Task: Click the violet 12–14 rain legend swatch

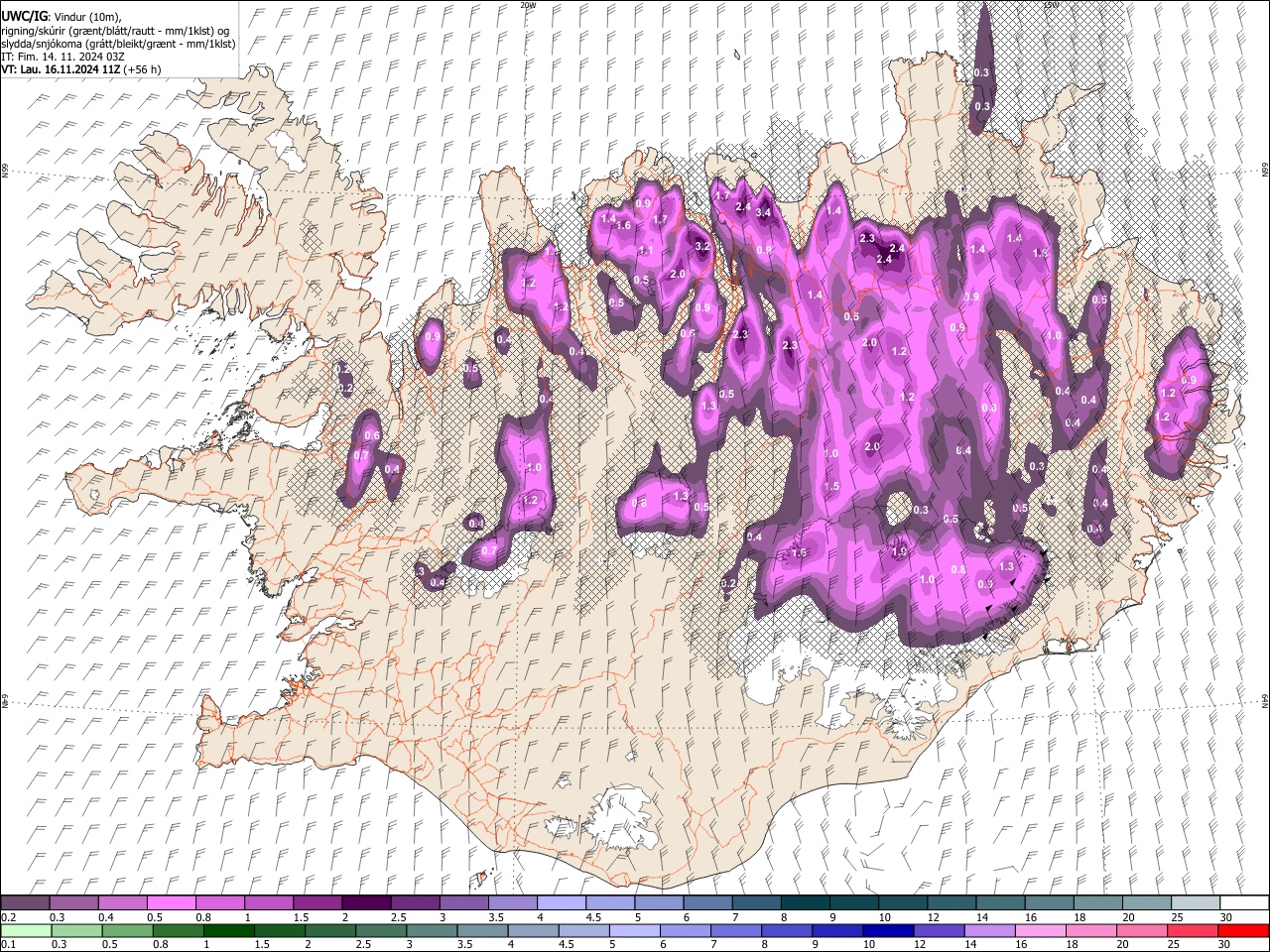Action: pyautogui.click(x=940, y=930)
